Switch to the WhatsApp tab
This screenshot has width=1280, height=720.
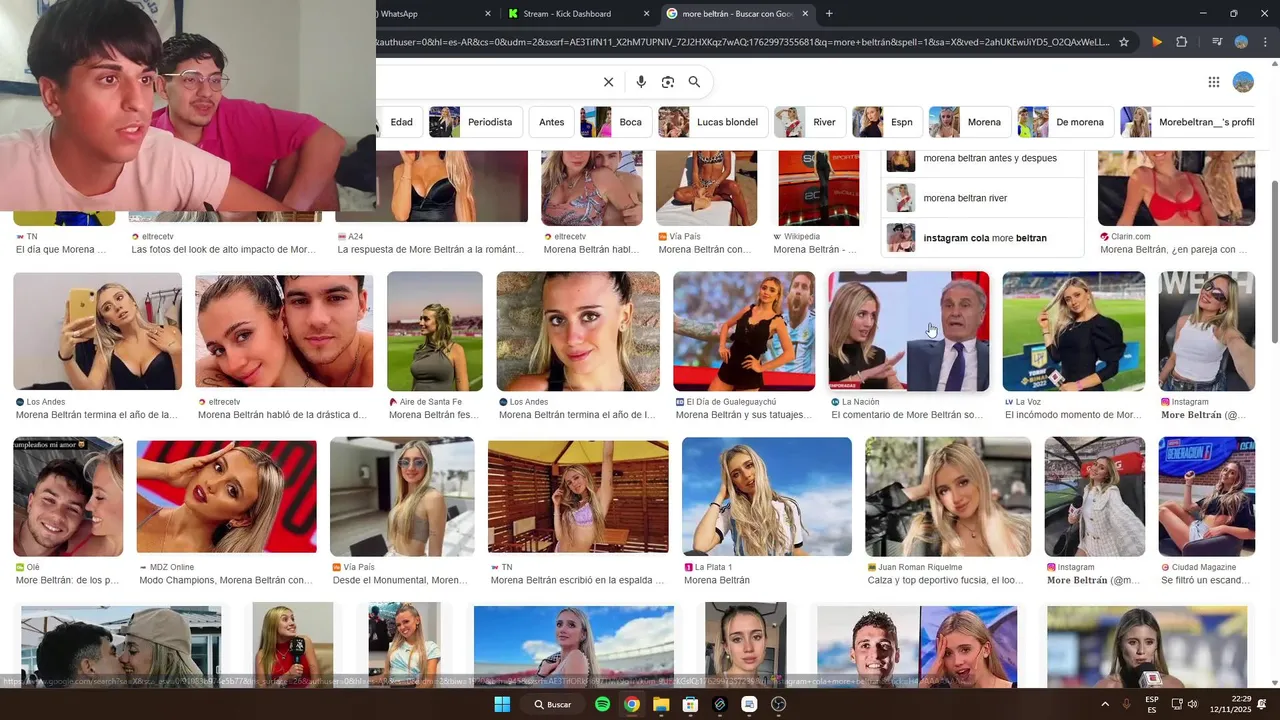[x=428, y=14]
